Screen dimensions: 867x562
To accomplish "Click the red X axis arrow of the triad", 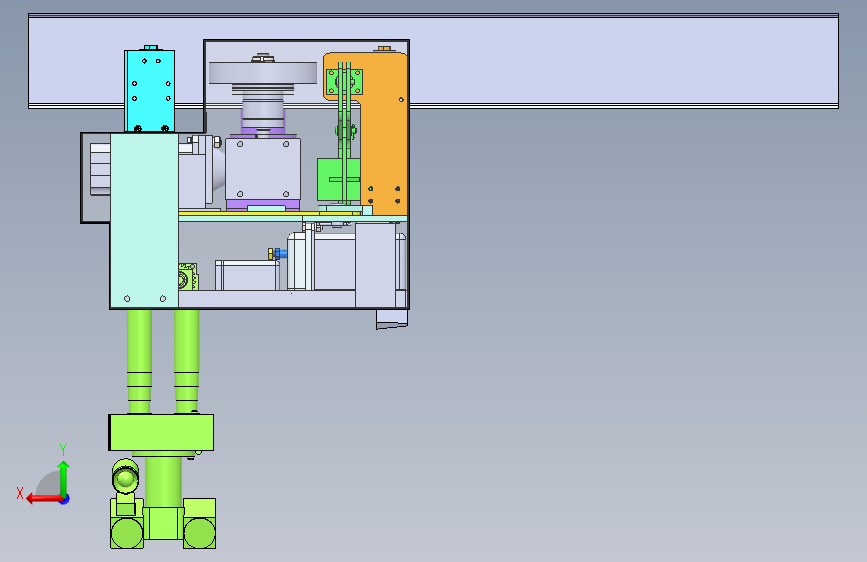I will (x=43, y=499).
